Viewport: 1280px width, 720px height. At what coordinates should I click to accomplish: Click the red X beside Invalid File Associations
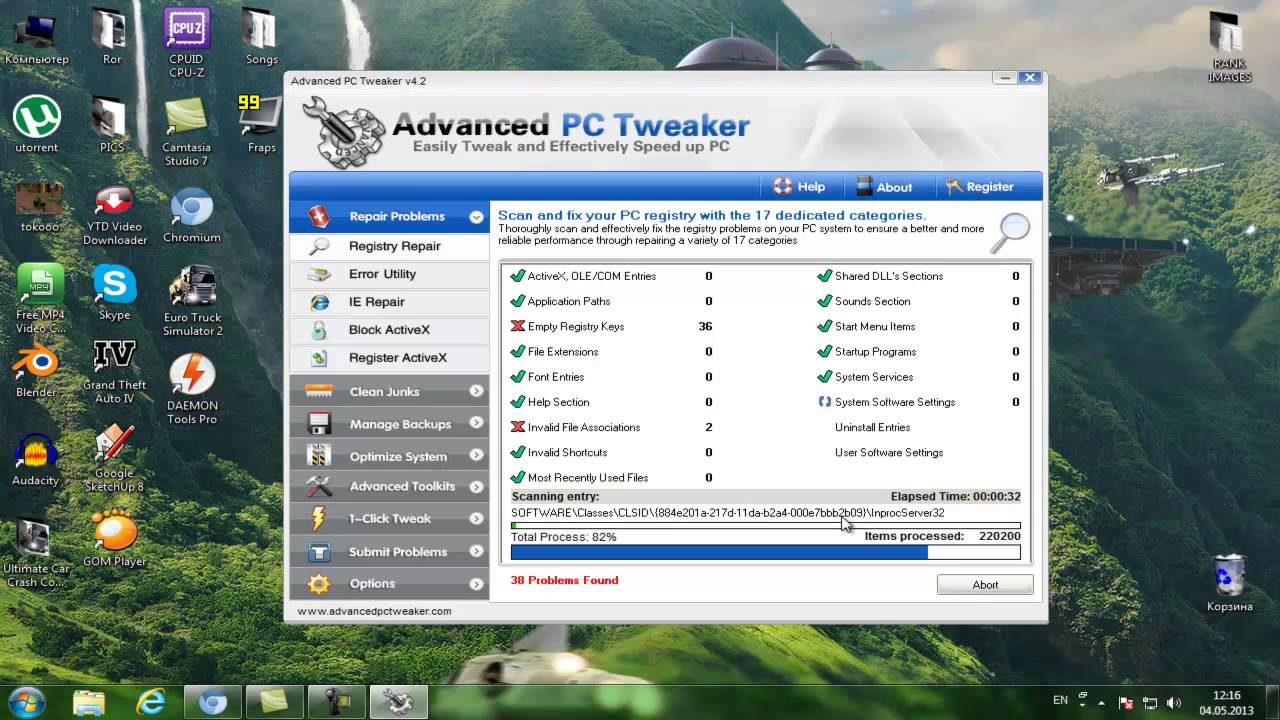pyautogui.click(x=518, y=427)
